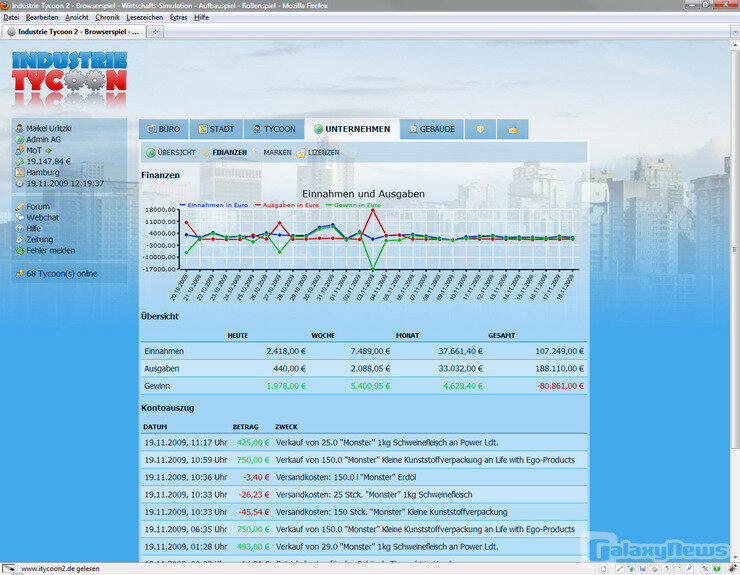Open the ÜBERSICHT sub-tab

tap(171, 152)
